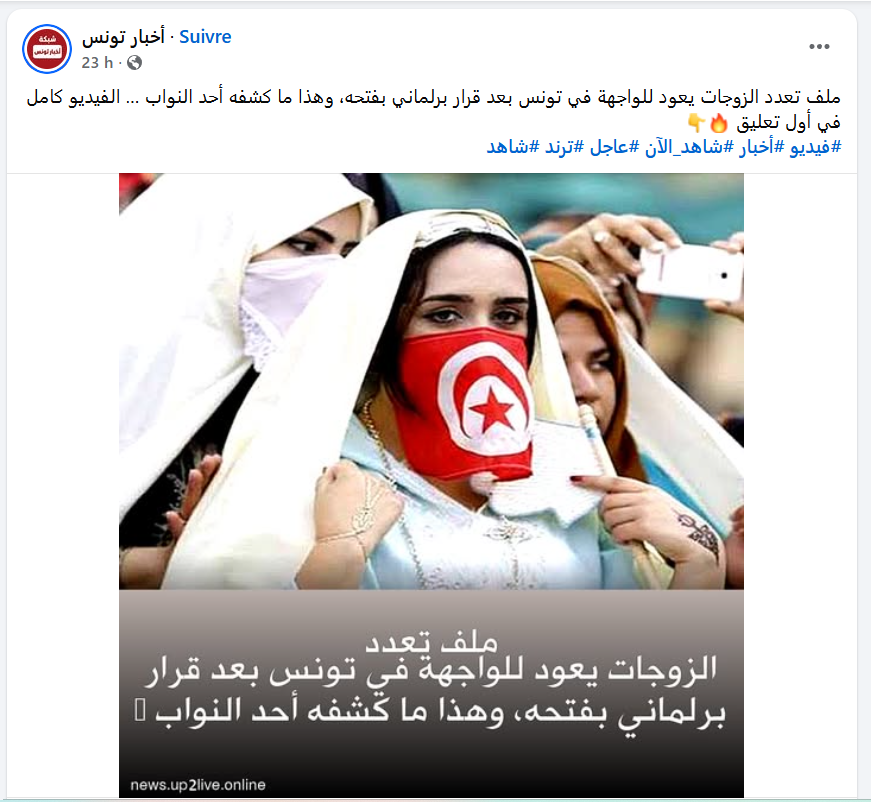Open the #أخبار hashtag
The width and height of the screenshot is (871, 802).
coord(761,147)
